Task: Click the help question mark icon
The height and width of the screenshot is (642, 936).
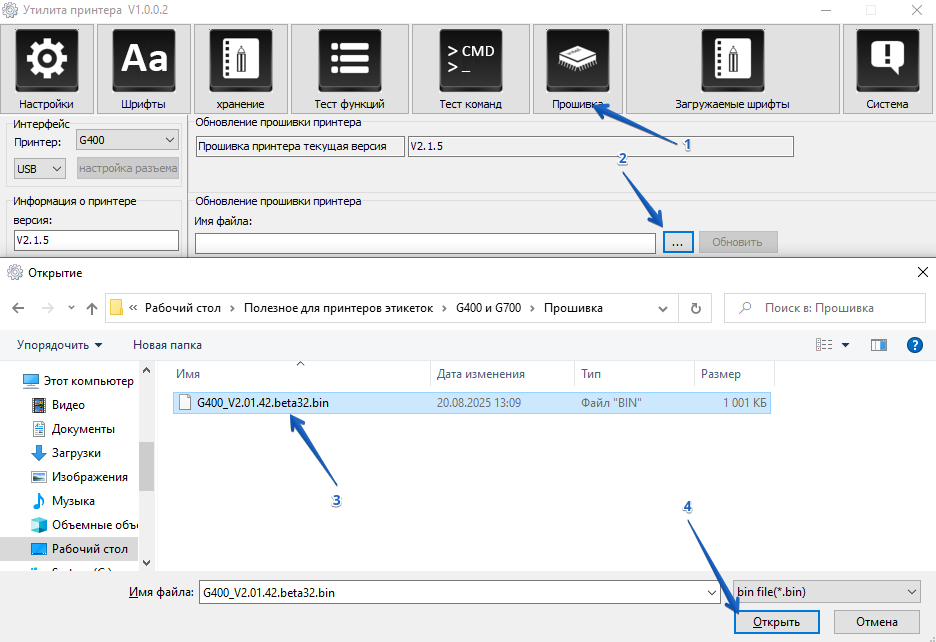Action: (913, 345)
